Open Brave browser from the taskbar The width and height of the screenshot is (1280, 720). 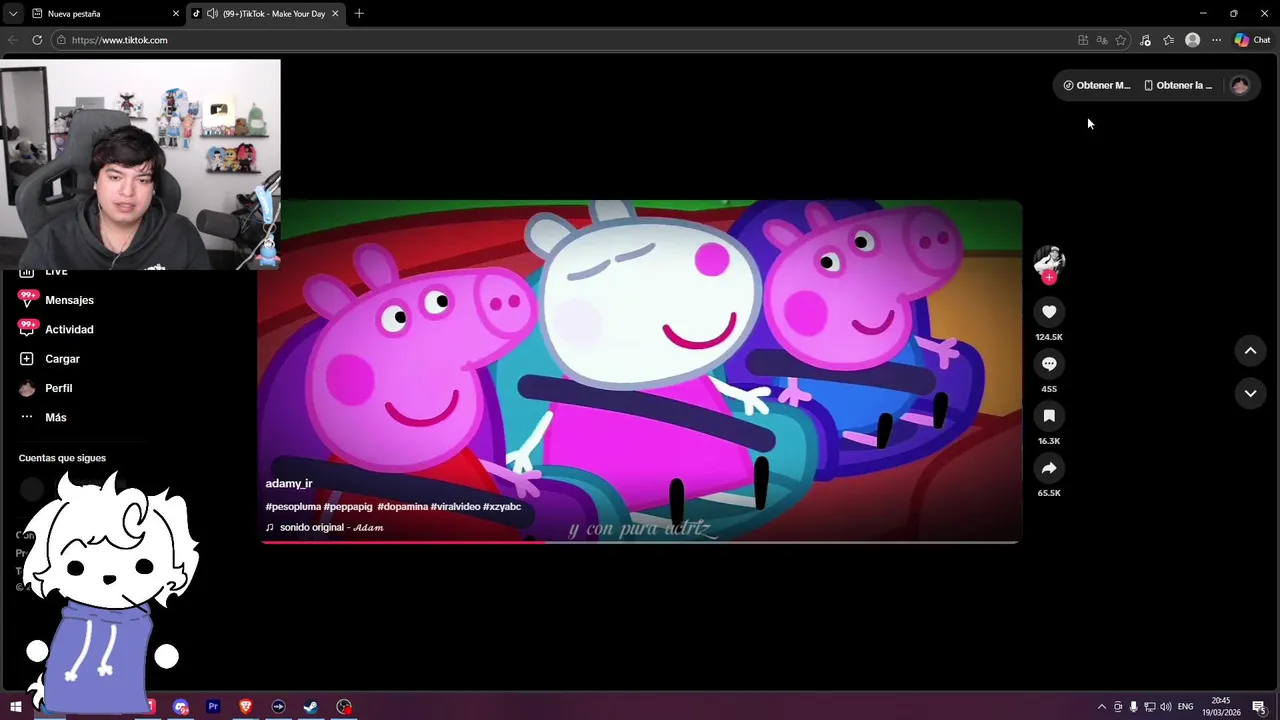coord(246,707)
